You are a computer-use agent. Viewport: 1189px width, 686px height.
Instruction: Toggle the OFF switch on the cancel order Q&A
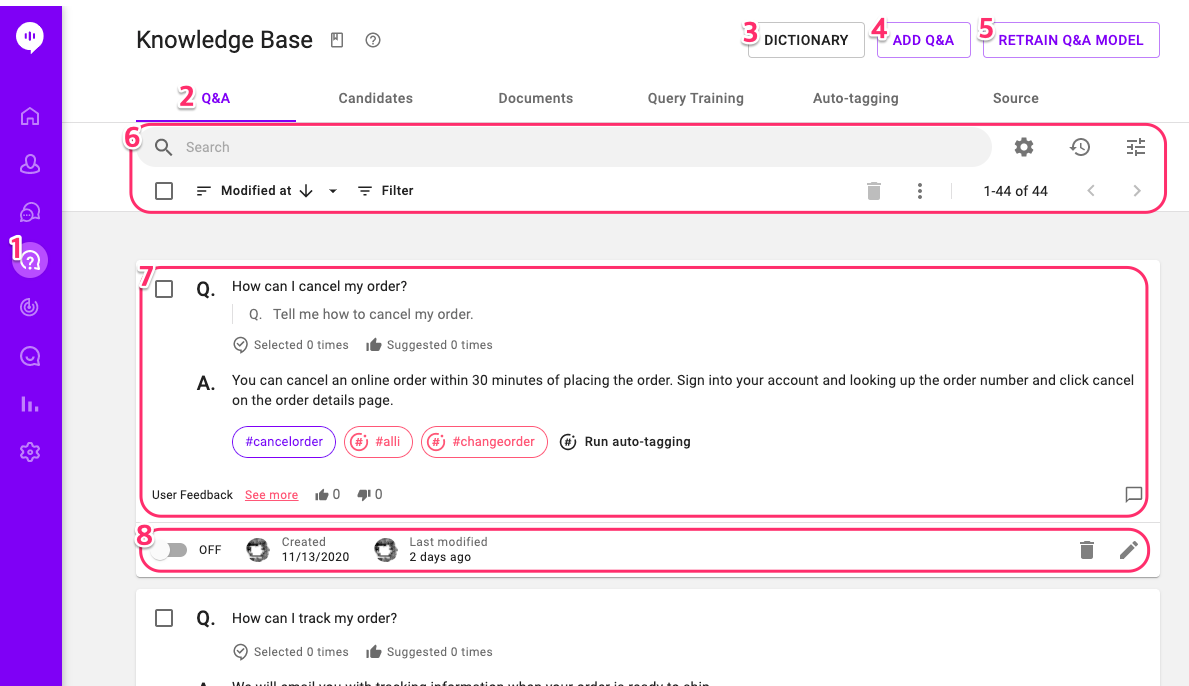172,549
